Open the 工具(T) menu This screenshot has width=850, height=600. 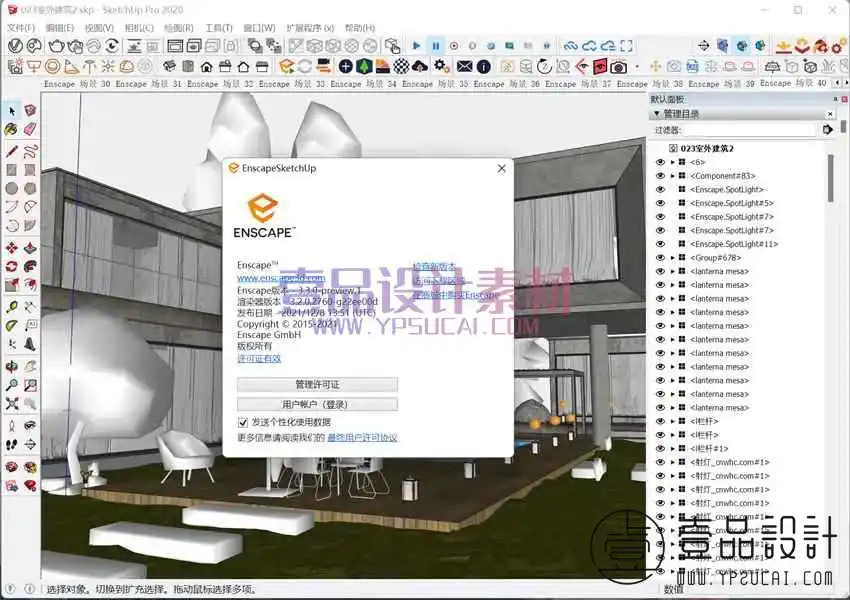(x=219, y=28)
